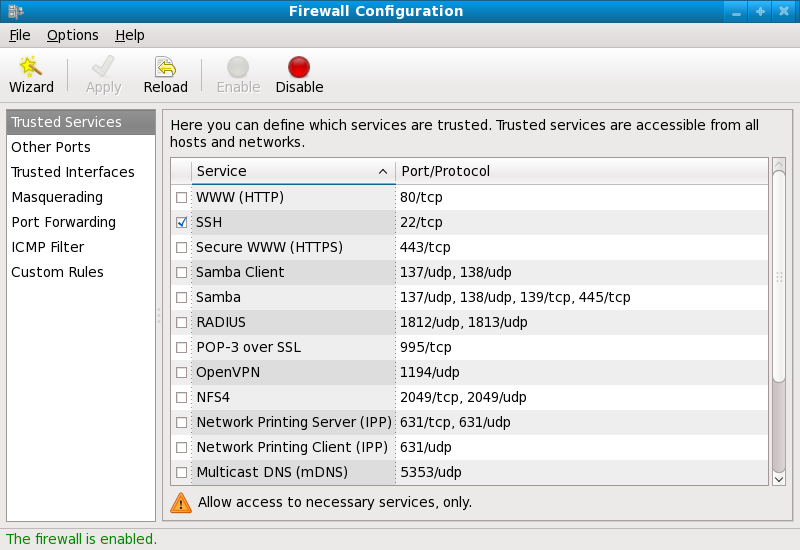Click the vertical scrollbar thumb
800x550 pixels.
[x=779, y=275]
